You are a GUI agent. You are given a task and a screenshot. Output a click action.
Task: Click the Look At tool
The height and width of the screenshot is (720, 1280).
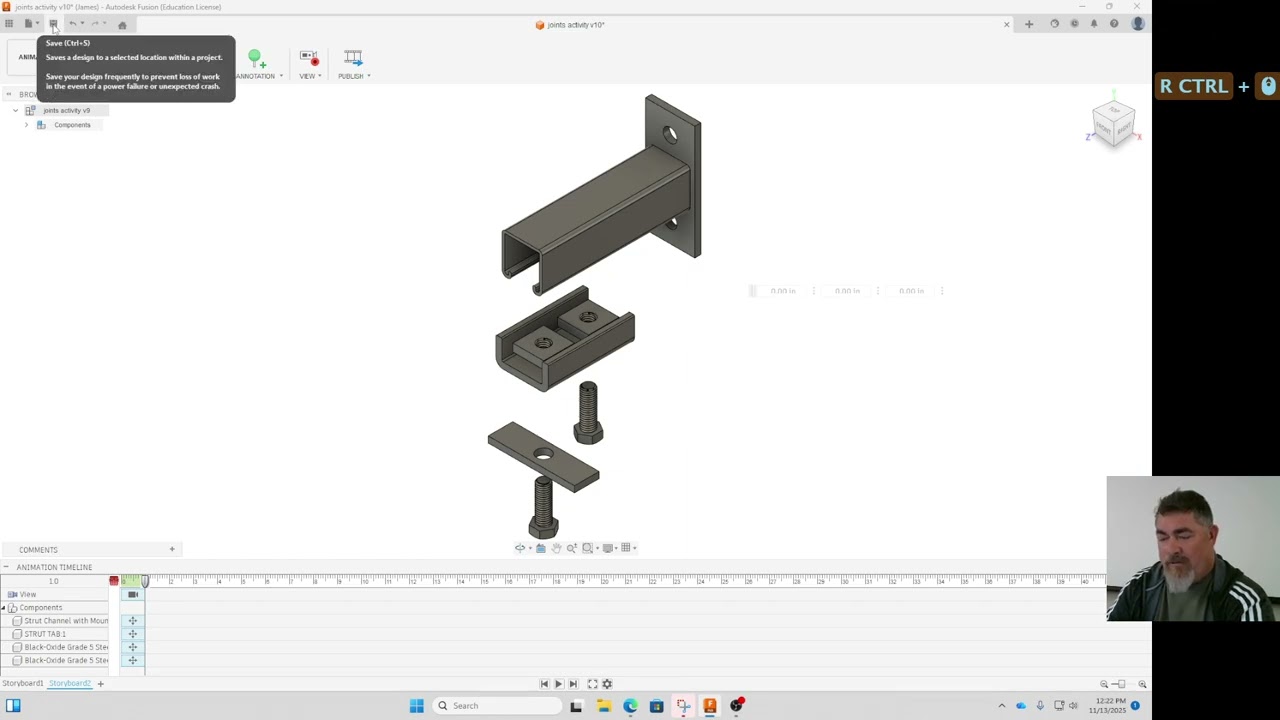[x=541, y=548]
